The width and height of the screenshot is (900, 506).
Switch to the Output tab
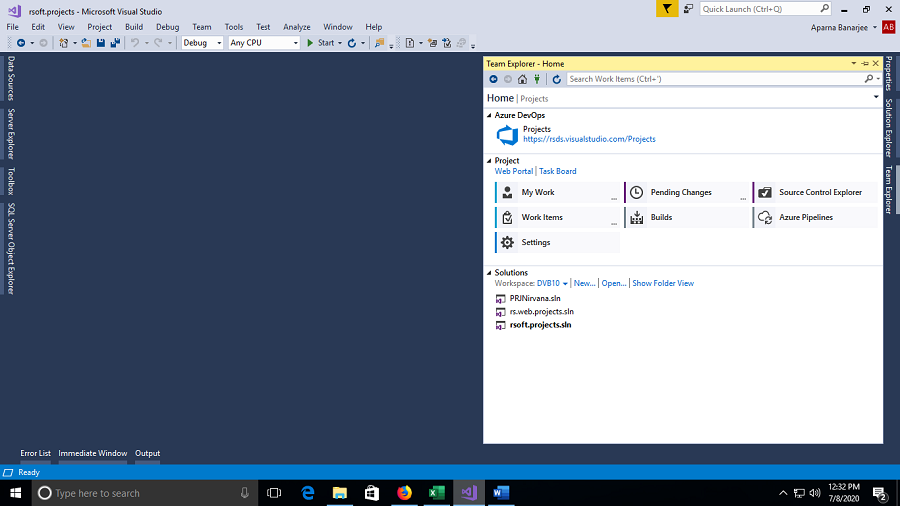coord(148,453)
